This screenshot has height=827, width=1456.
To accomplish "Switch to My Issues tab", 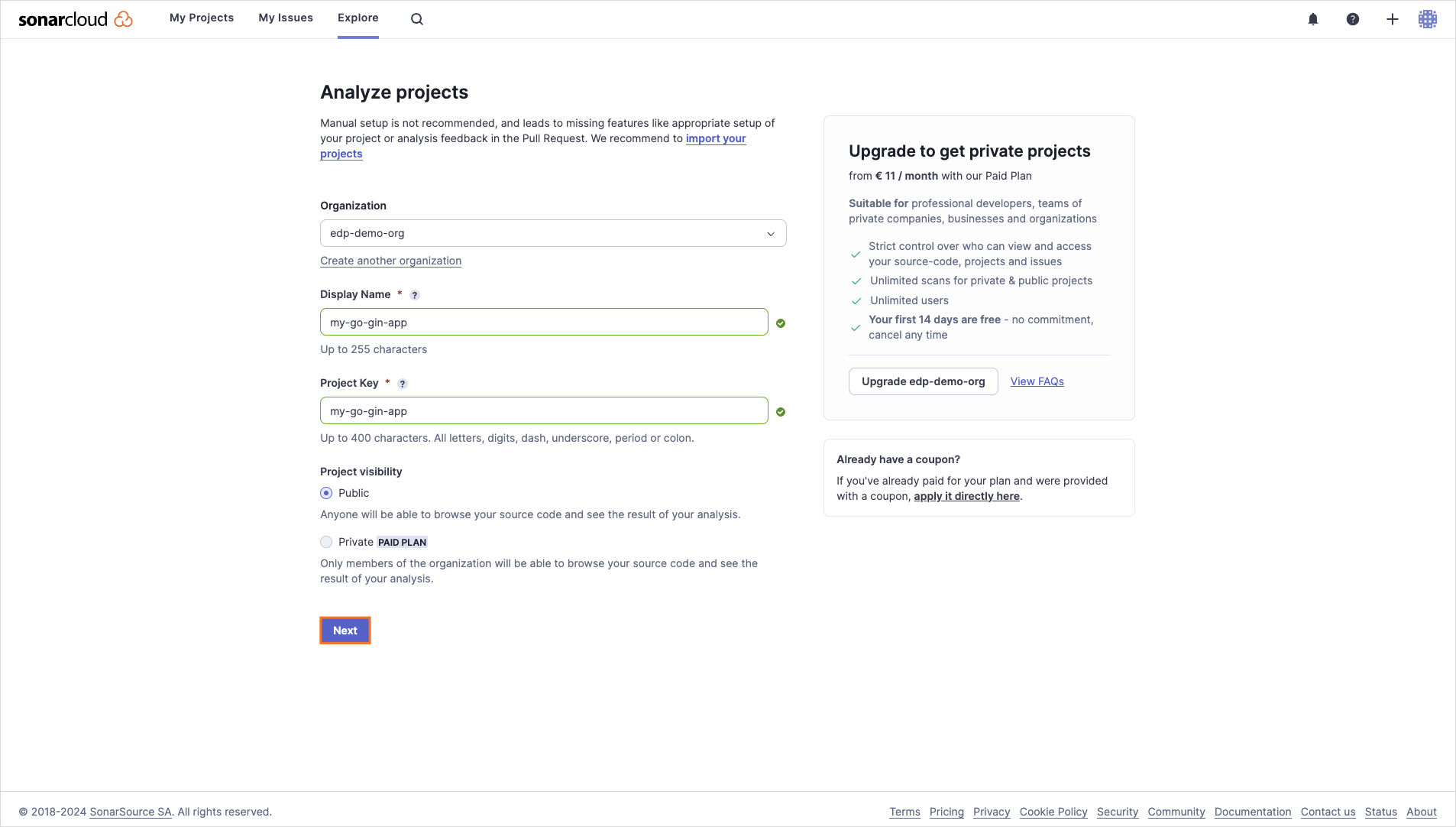I will (x=286, y=18).
